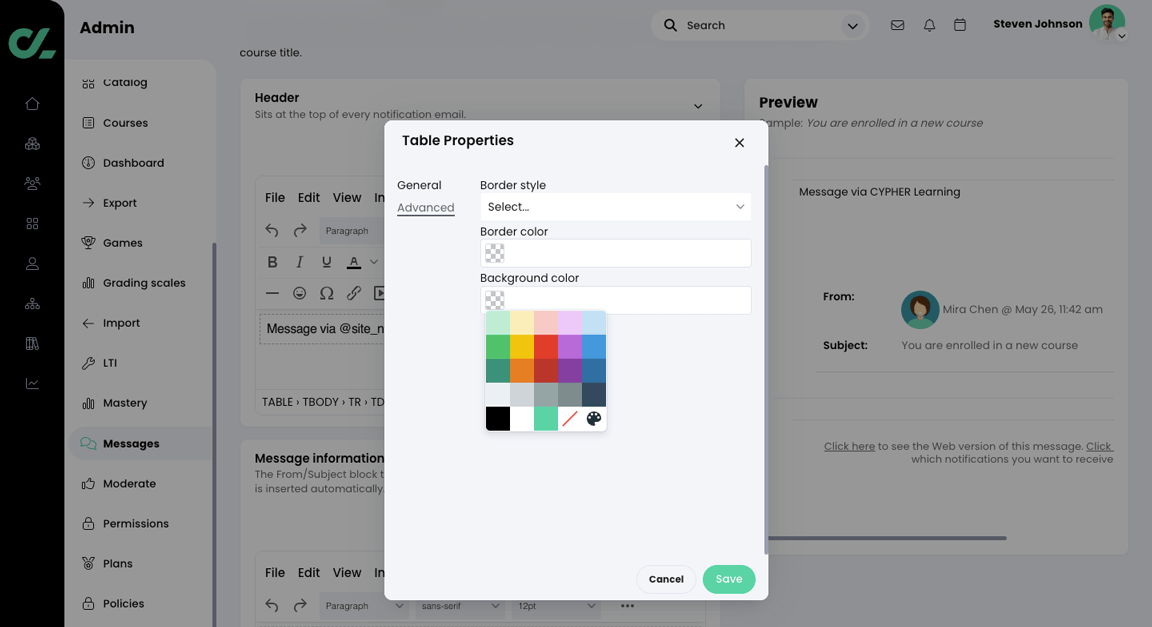Click the undo arrow in Header editor
1152x627 pixels.
[272, 231]
